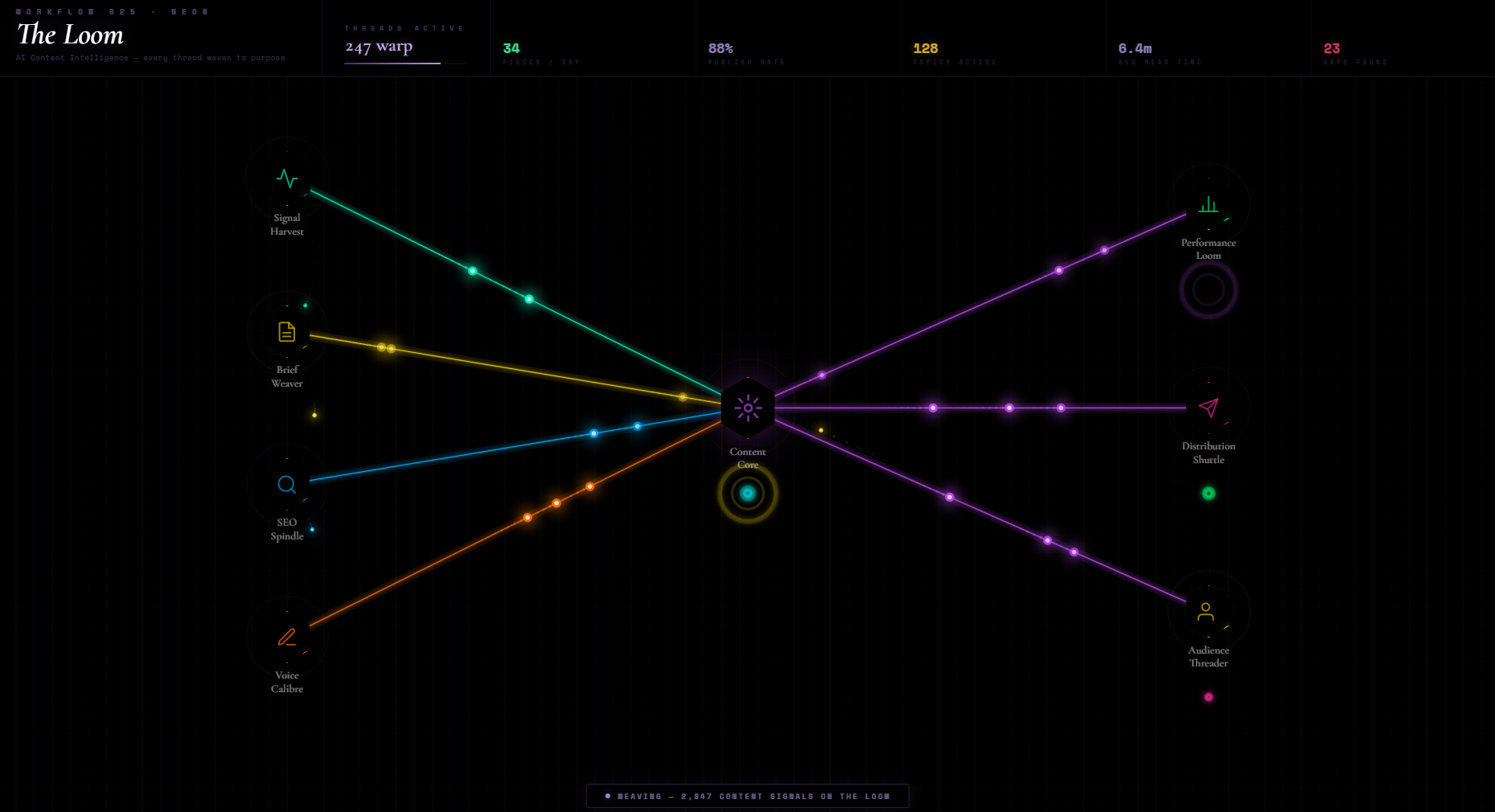This screenshot has width=1495, height=812.
Task: Click the glowing ring below Content Core
Action: pyautogui.click(x=747, y=494)
